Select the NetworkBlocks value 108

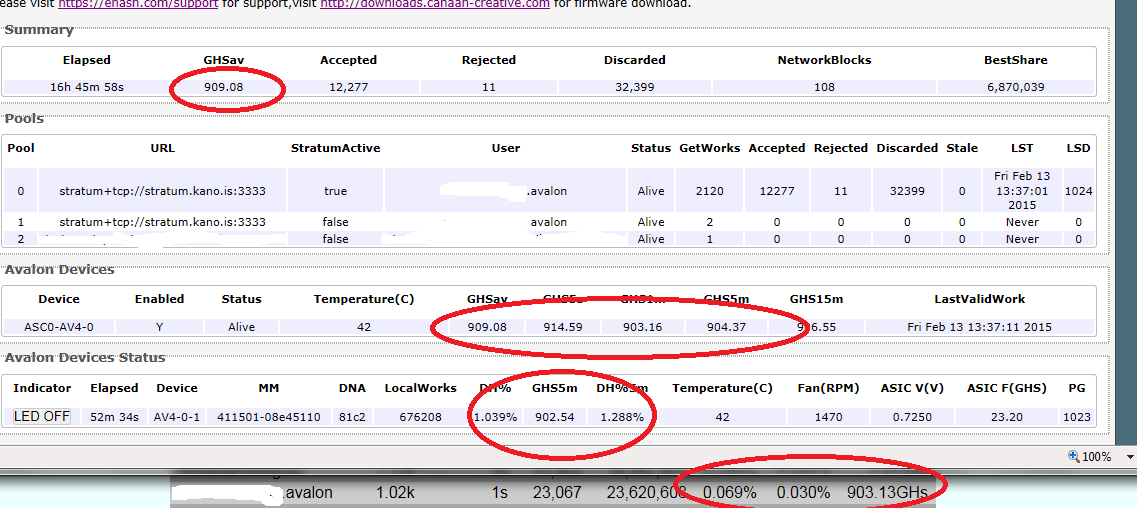click(x=824, y=87)
